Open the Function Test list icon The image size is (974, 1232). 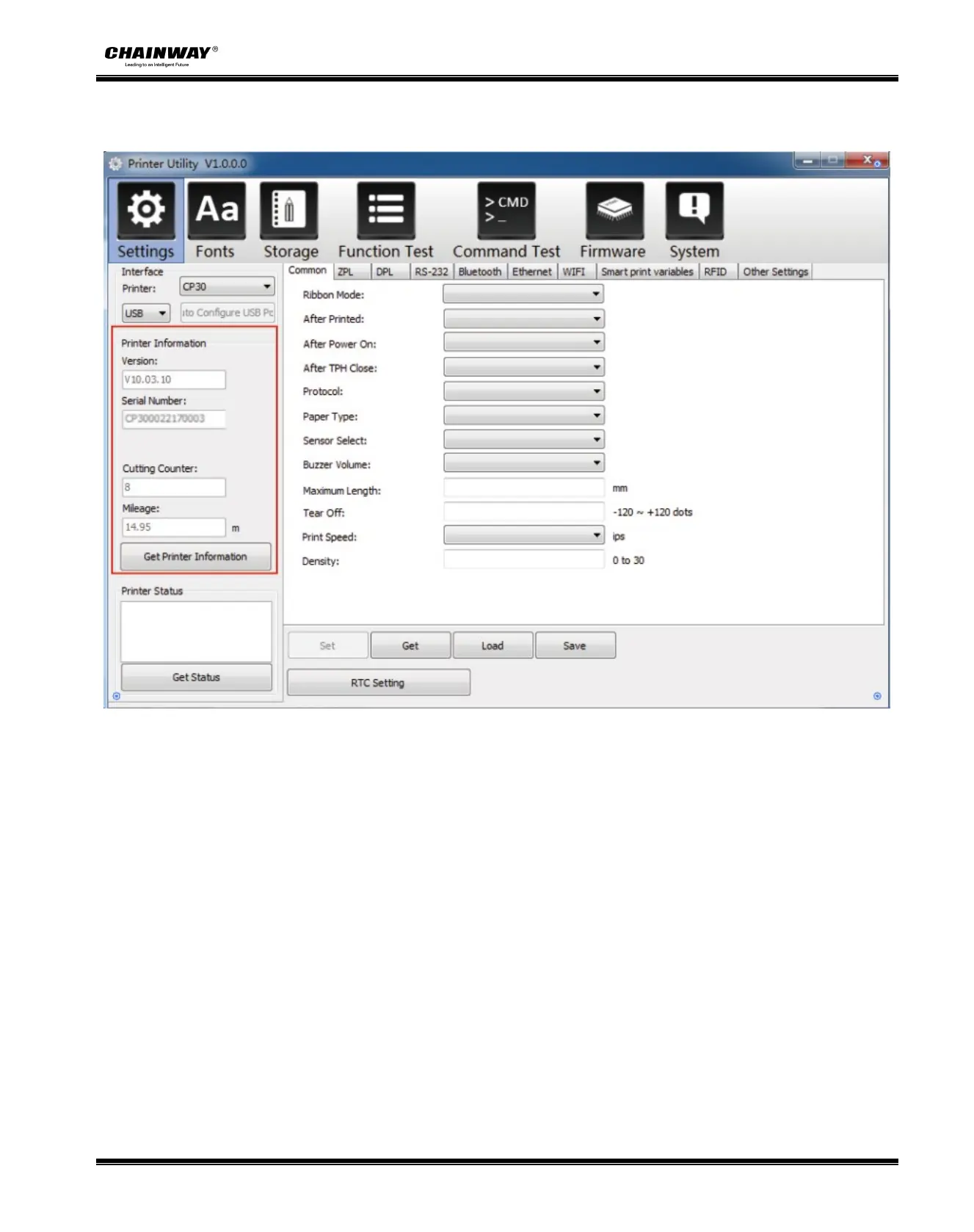coord(386,211)
